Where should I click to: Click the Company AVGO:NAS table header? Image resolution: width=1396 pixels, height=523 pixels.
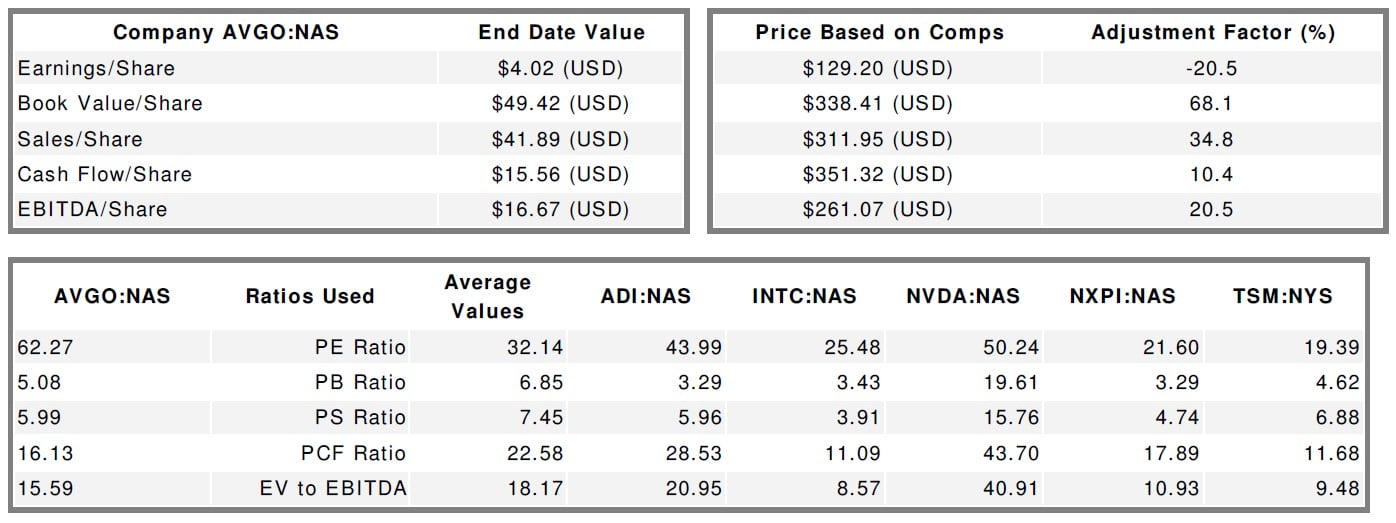click(x=225, y=32)
